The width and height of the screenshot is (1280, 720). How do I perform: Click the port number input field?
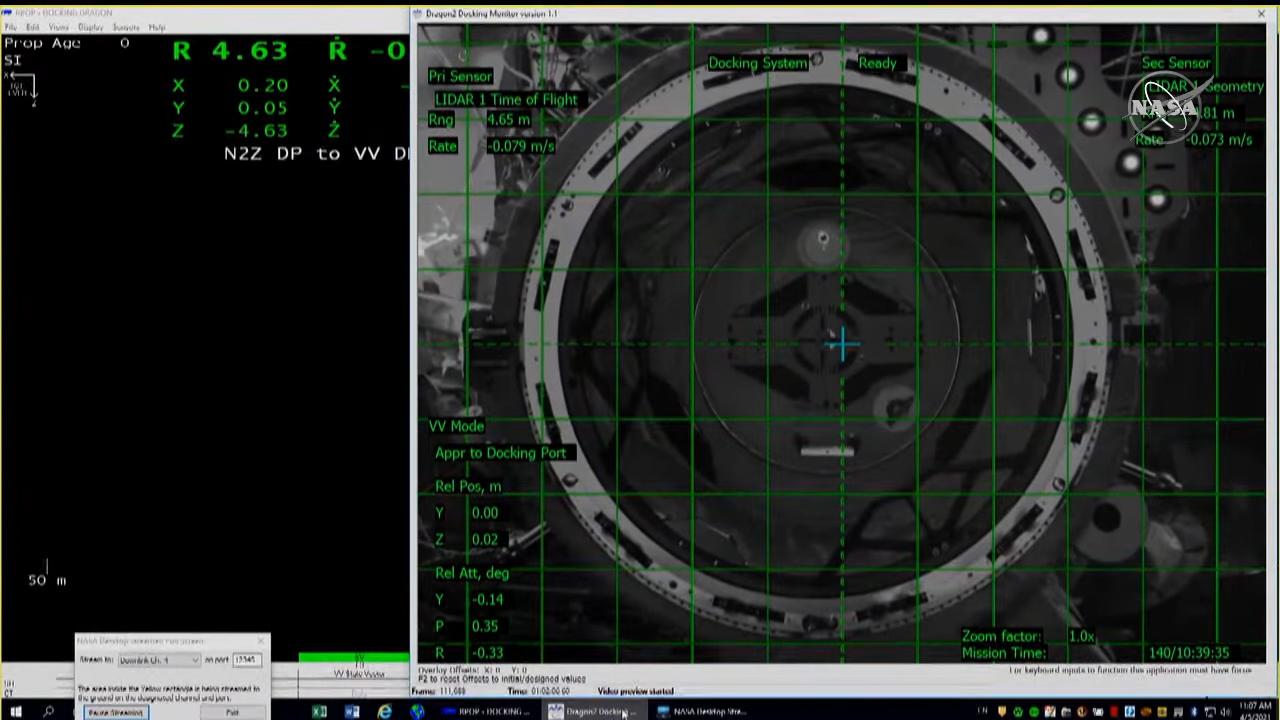[x=247, y=660]
